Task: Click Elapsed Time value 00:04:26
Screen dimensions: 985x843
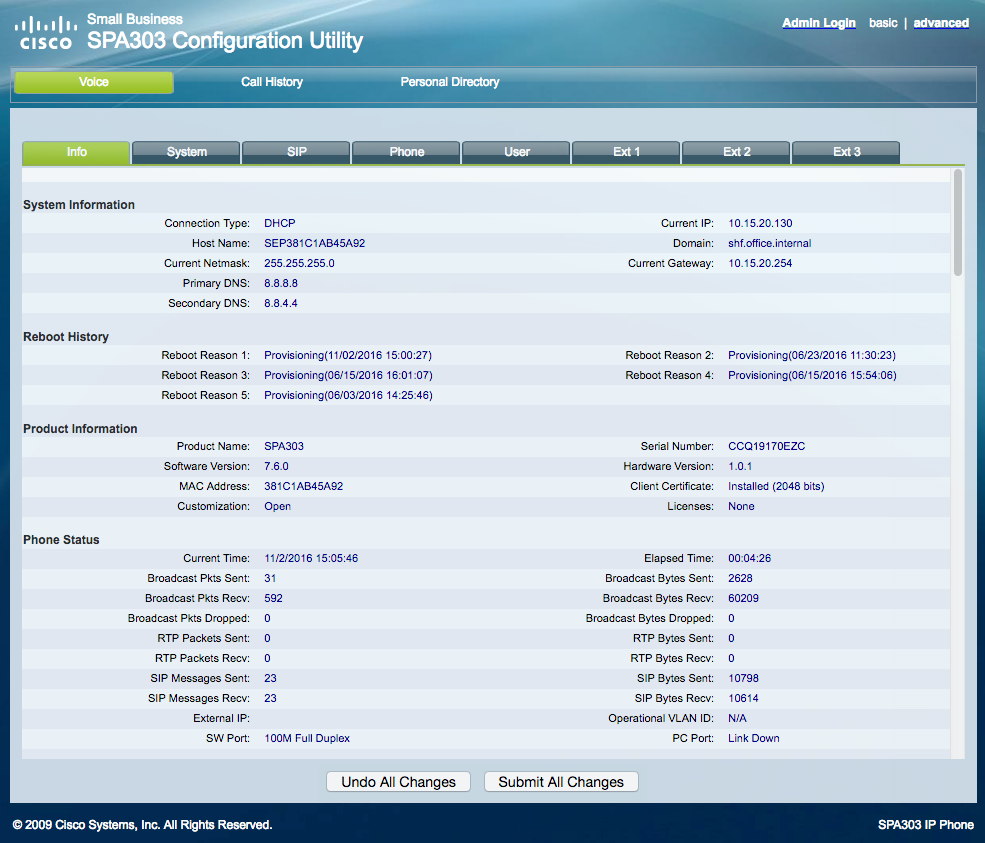Action: click(x=749, y=559)
